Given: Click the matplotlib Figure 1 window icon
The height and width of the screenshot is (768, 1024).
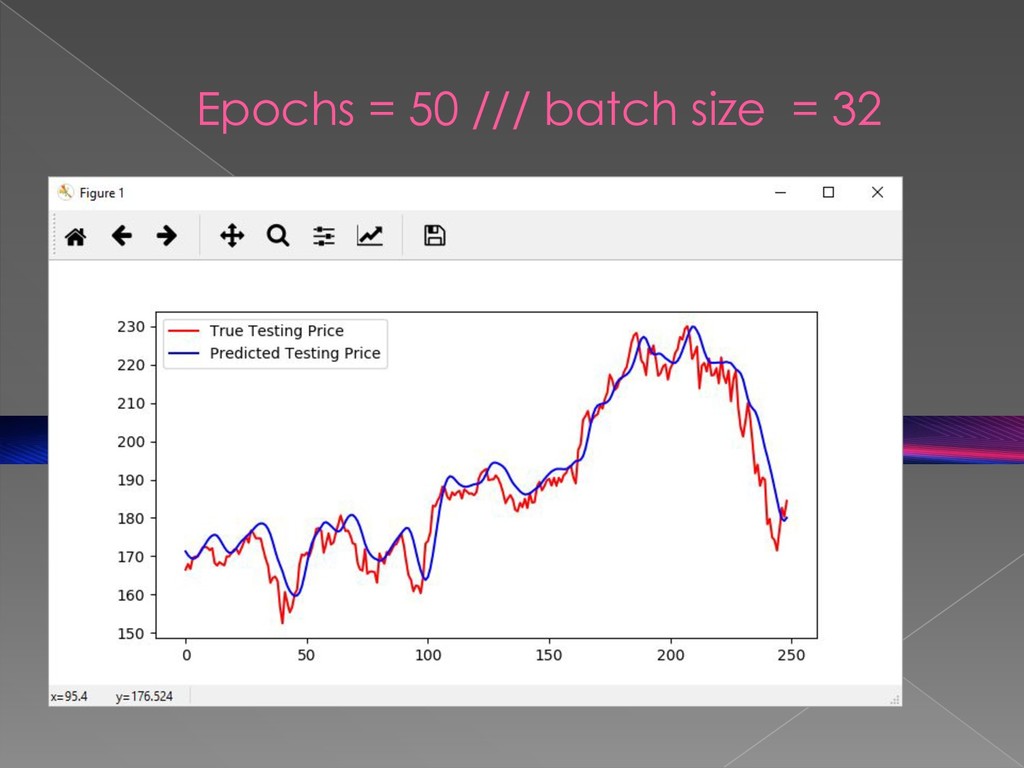Looking at the screenshot, I should coord(65,192).
